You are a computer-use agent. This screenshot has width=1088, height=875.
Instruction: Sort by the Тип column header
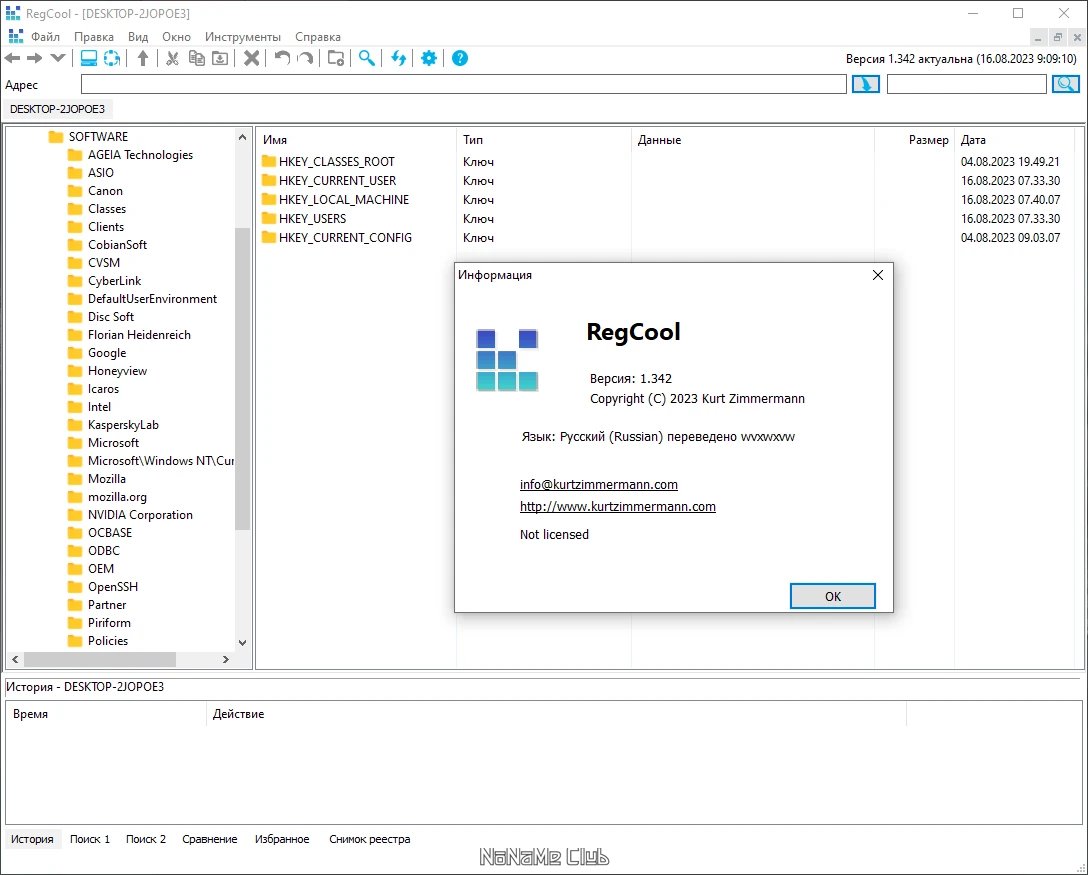point(544,139)
